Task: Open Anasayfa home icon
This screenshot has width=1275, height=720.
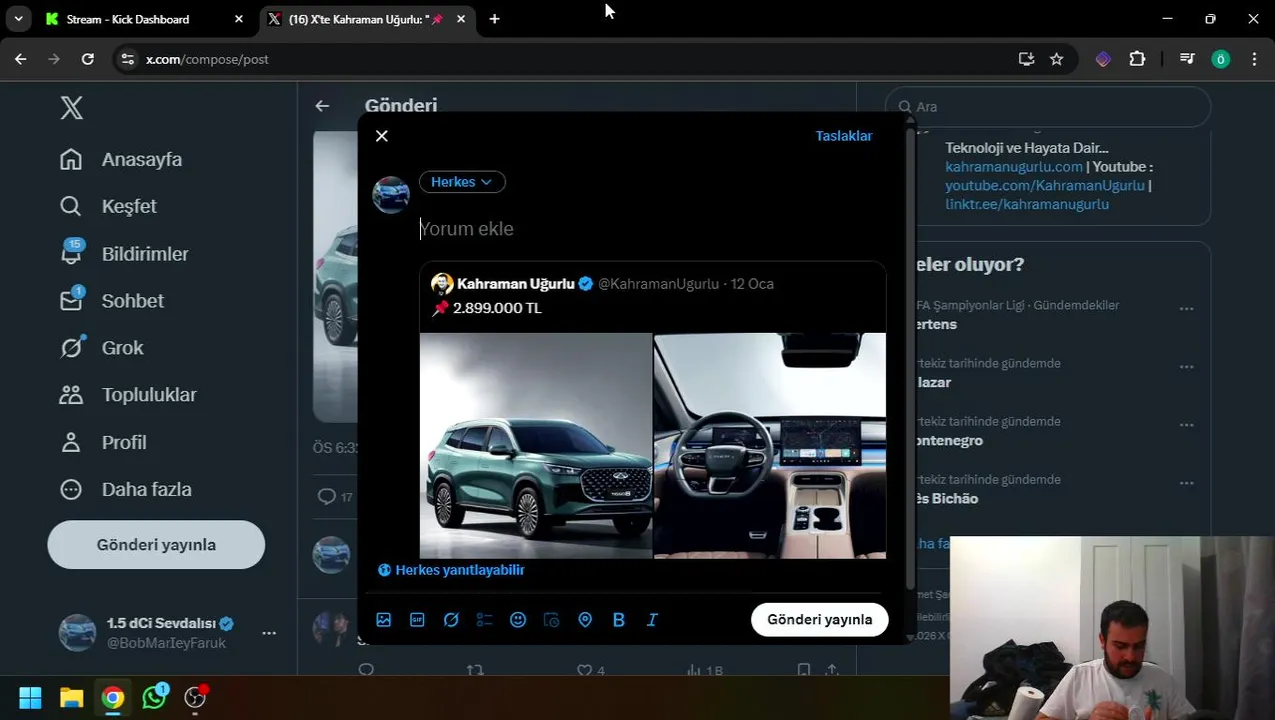Action: [71, 159]
